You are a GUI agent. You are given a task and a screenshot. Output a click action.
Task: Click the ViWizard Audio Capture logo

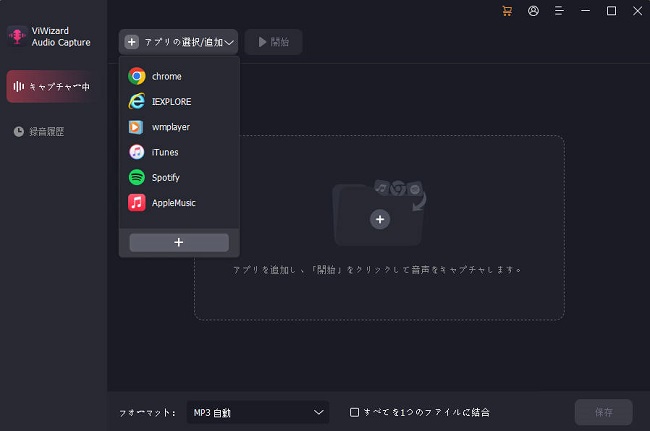pyautogui.click(x=17, y=36)
